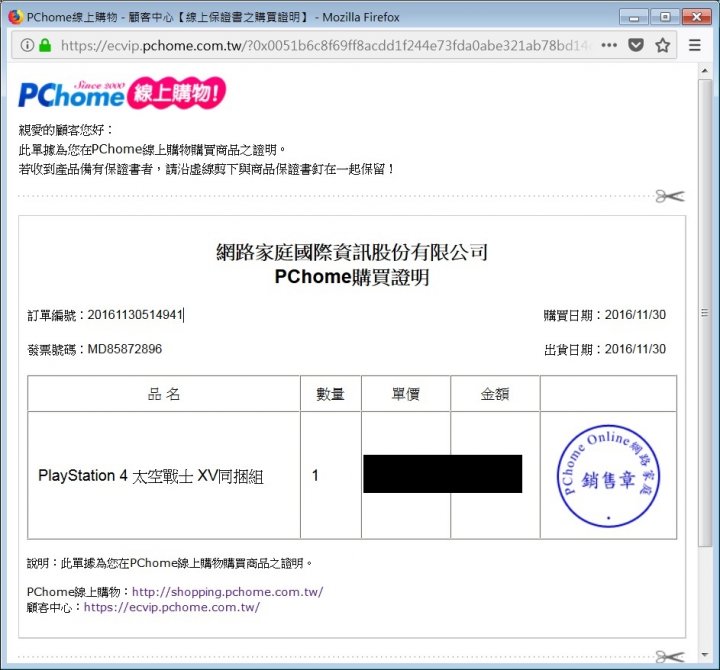Image resolution: width=720 pixels, height=670 pixels.
Task: Click the green secure connection padlock
Action: click(45, 45)
